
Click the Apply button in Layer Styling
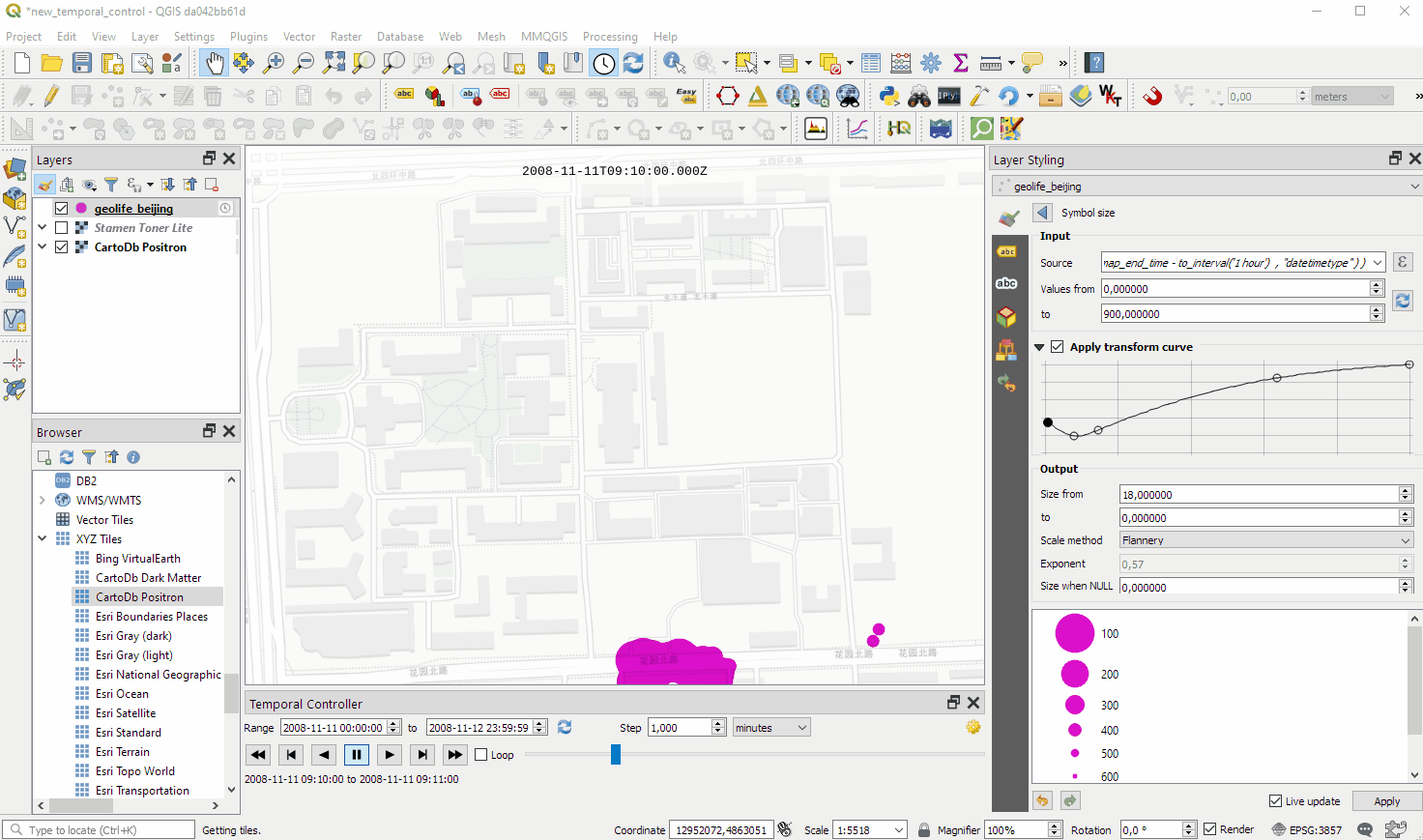pos(1387,801)
